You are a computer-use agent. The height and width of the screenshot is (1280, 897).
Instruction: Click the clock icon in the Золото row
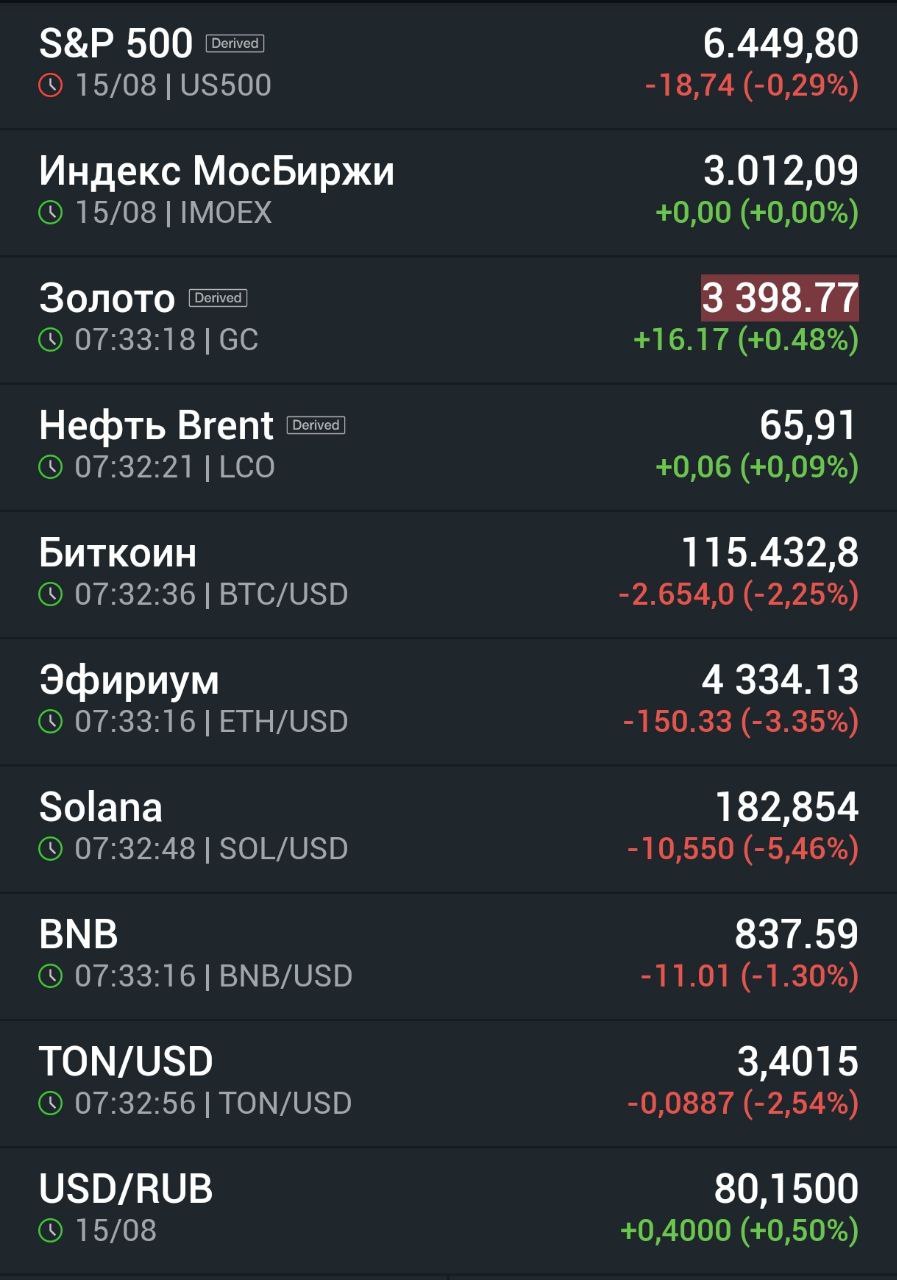pos(50,340)
